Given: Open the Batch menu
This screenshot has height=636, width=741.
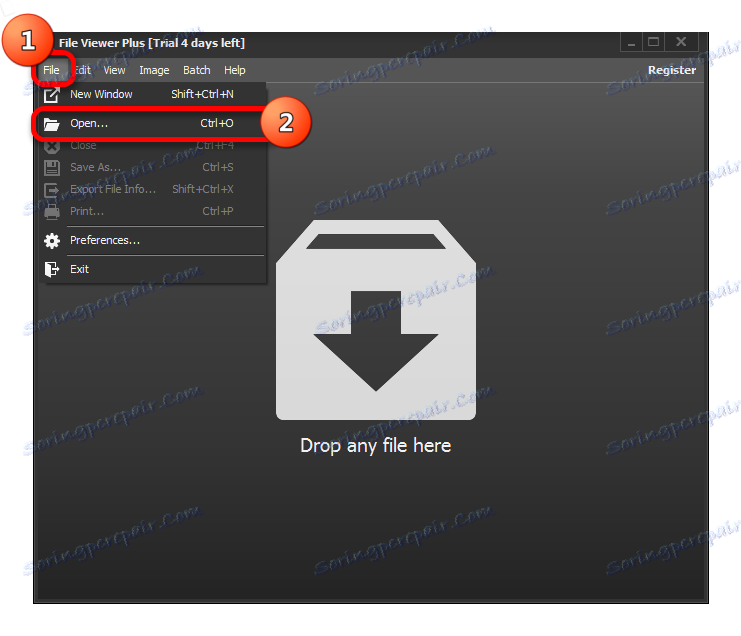Looking at the screenshot, I should coord(197,70).
